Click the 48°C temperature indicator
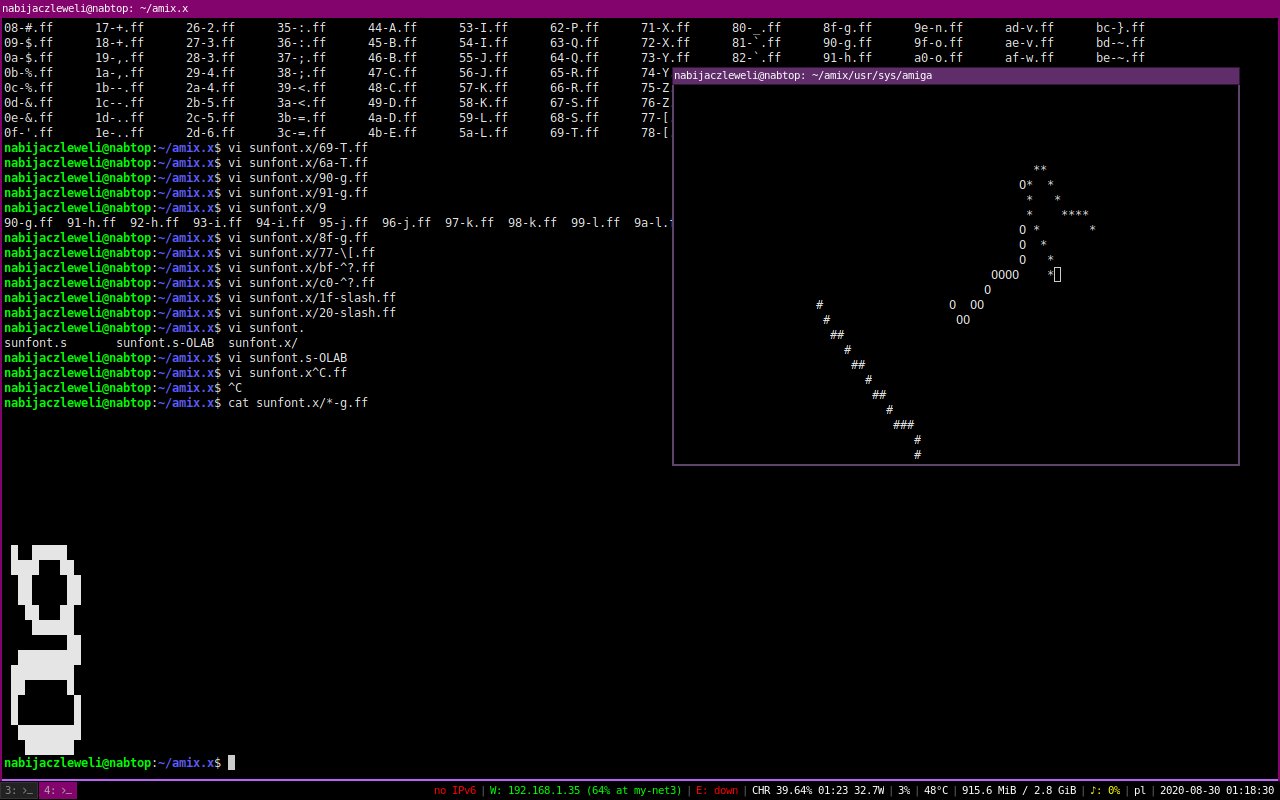This screenshot has width=1280, height=800. [936, 791]
